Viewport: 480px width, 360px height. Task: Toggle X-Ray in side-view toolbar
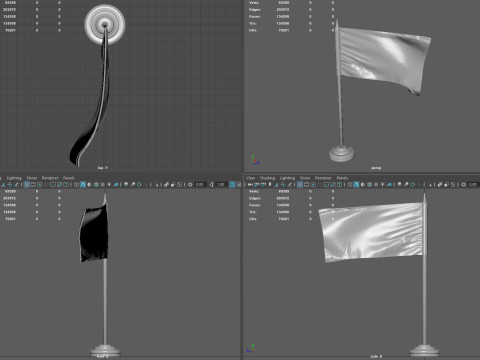click(440, 184)
